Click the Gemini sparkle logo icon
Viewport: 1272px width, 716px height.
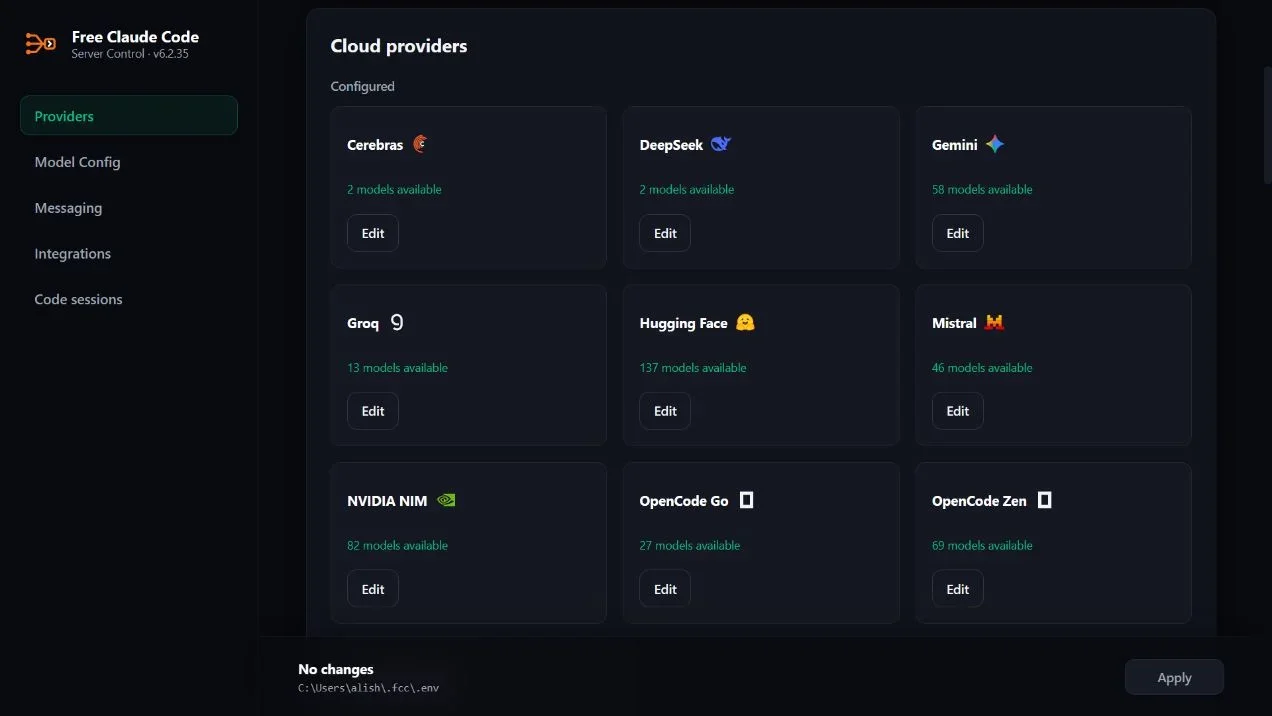pos(994,144)
